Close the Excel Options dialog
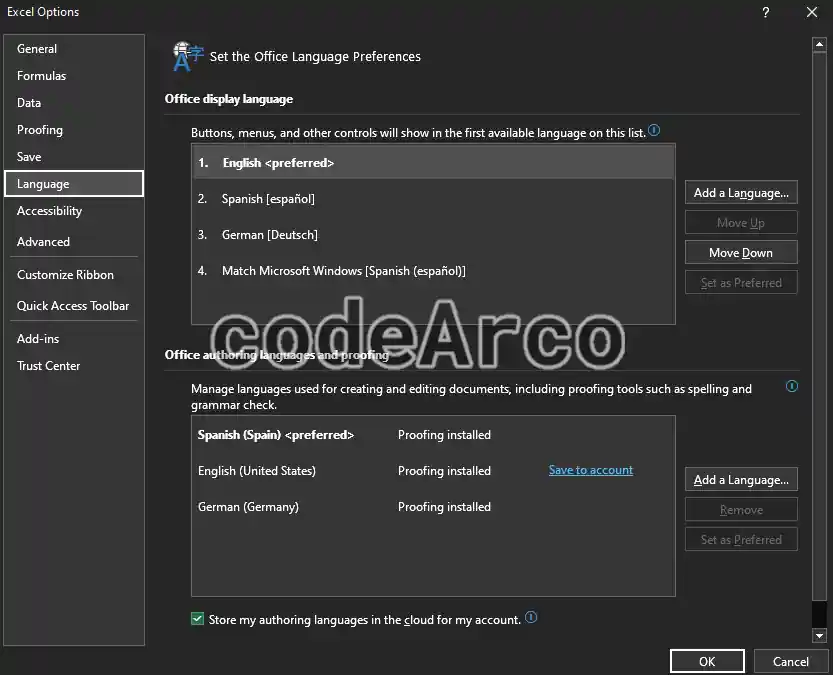 [x=812, y=12]
